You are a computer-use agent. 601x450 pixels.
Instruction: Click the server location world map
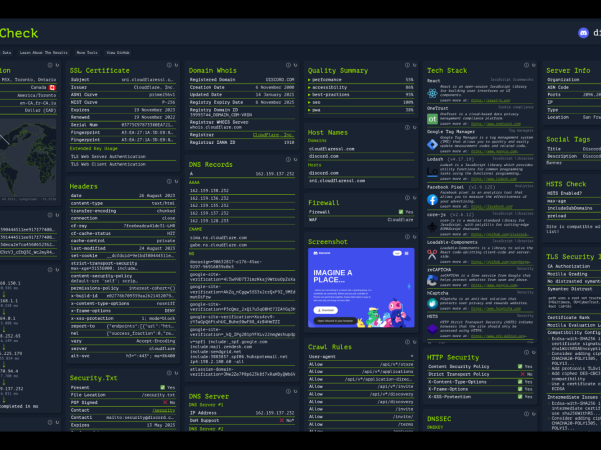click(28, 158)
